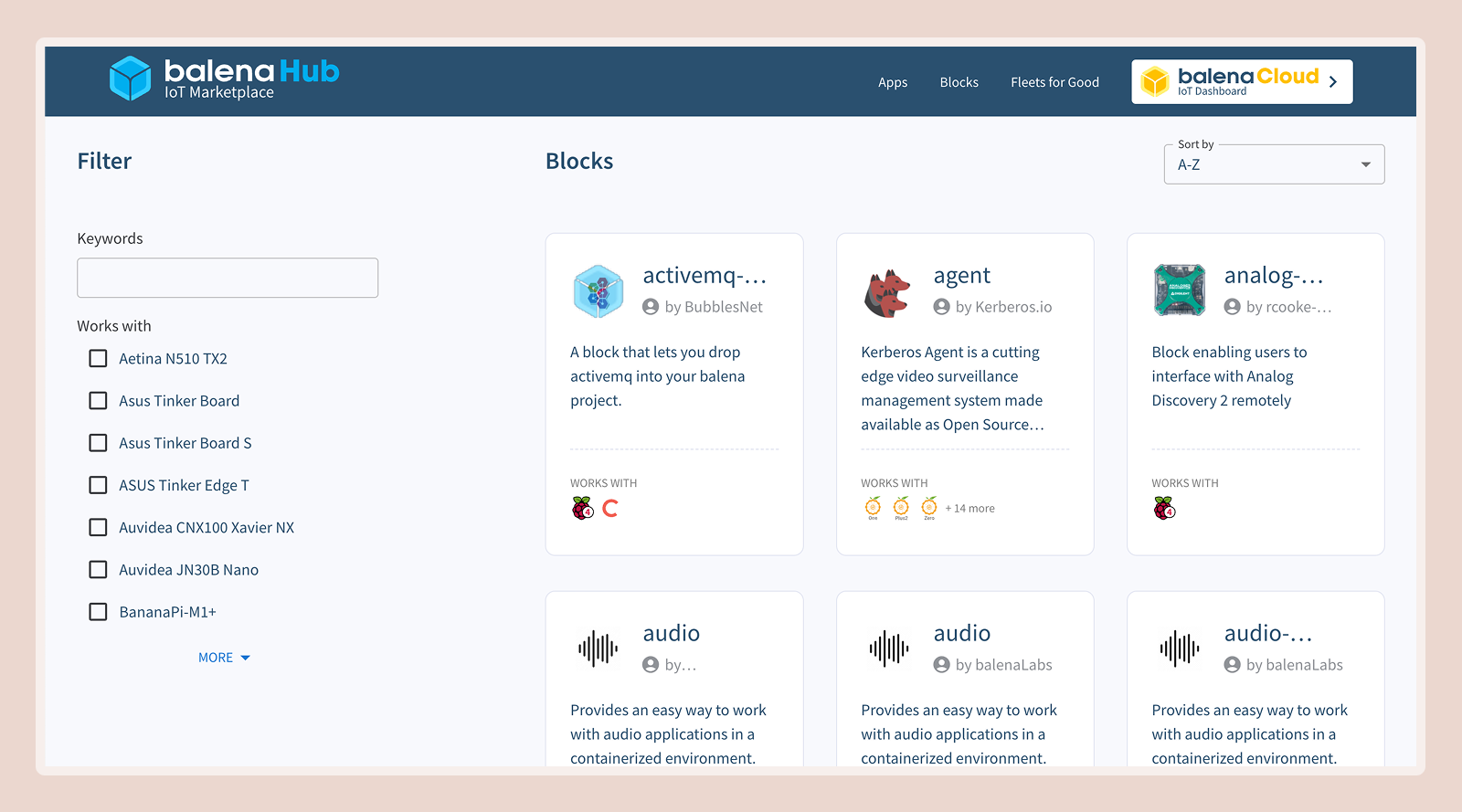1462x812 pixels.
Task: Check the BananaPi-M1+ checkbox
Action: 98,612
